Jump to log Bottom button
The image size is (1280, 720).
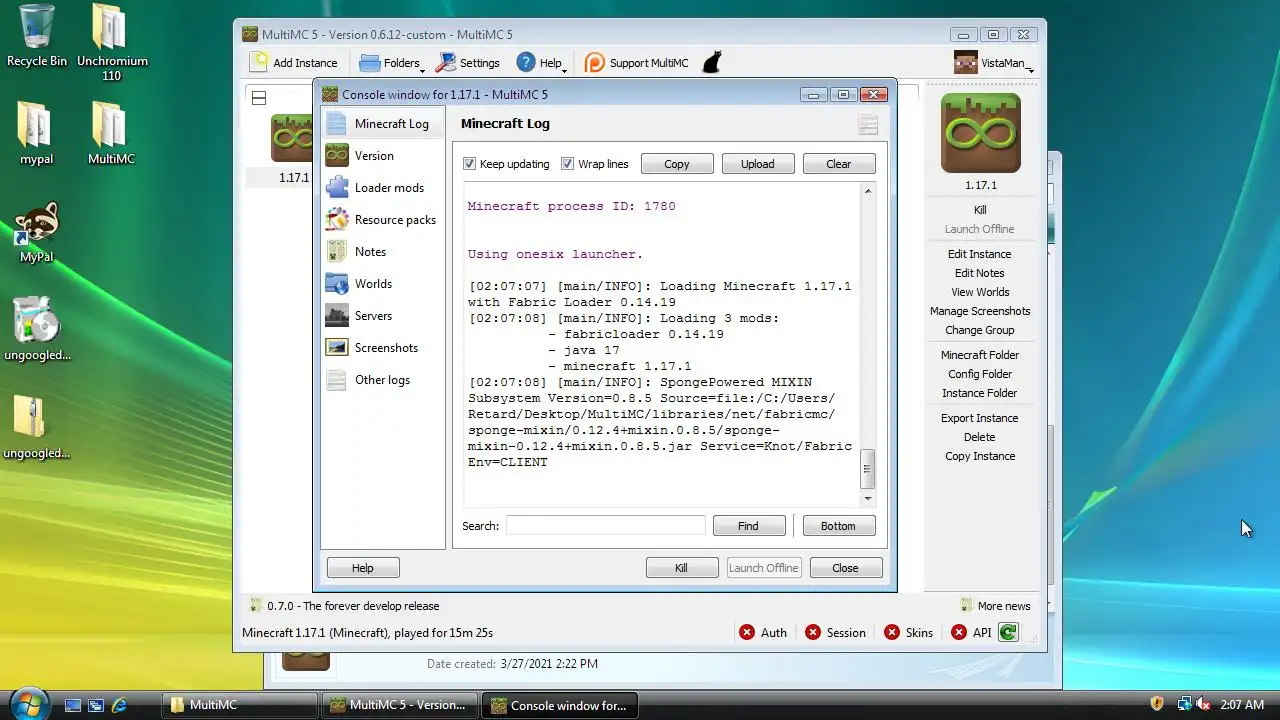click(x=838, y=526)
